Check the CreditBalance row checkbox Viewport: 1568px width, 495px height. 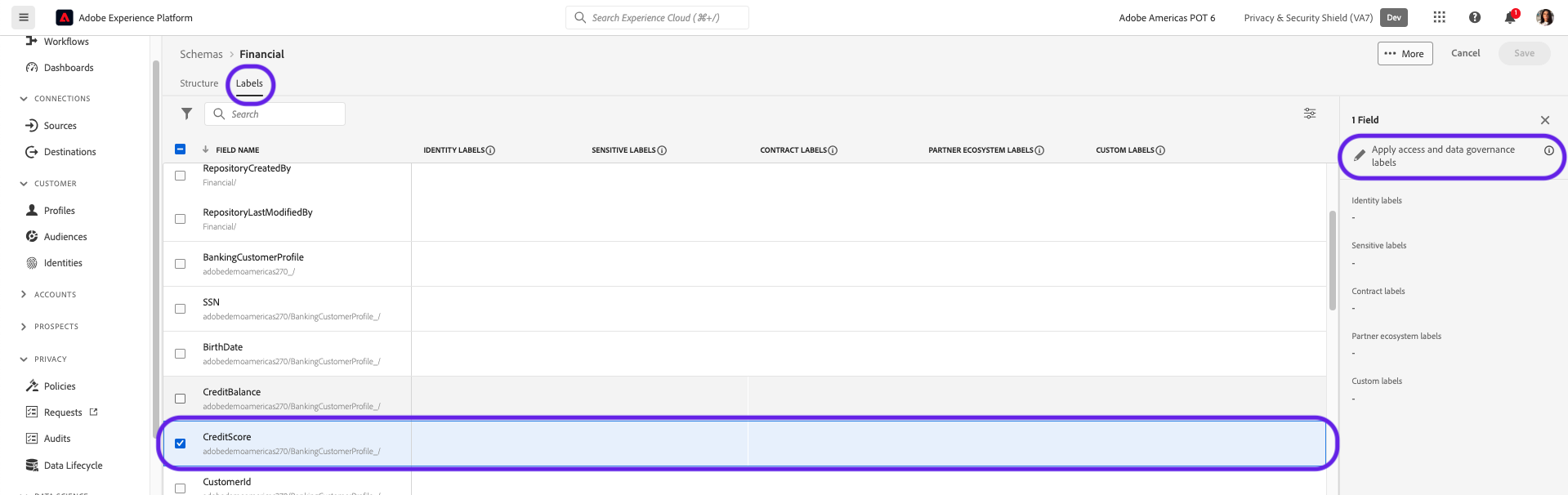click(x=181, y=399)
